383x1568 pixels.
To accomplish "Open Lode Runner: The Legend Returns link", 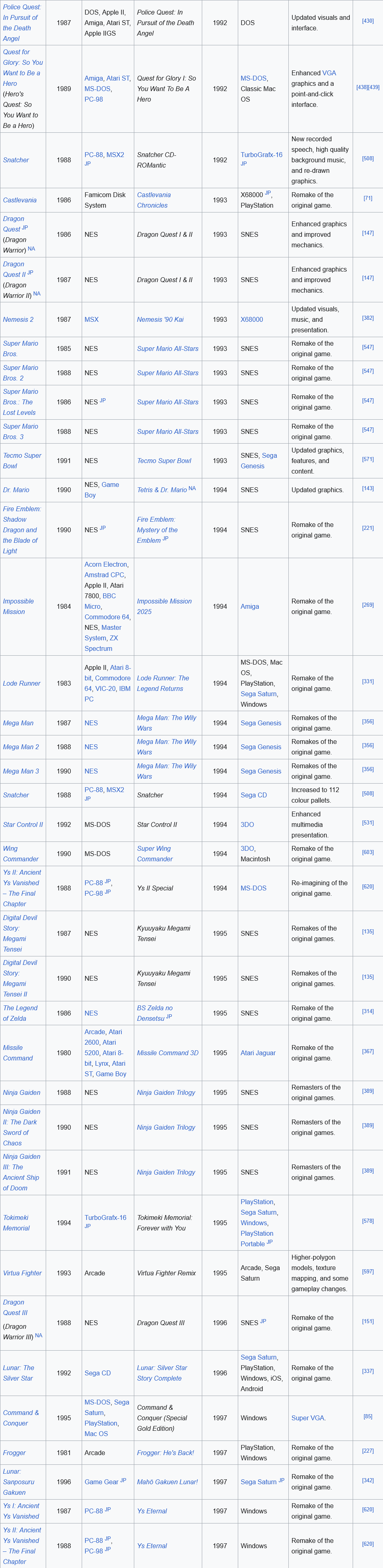I will (163, 684).
